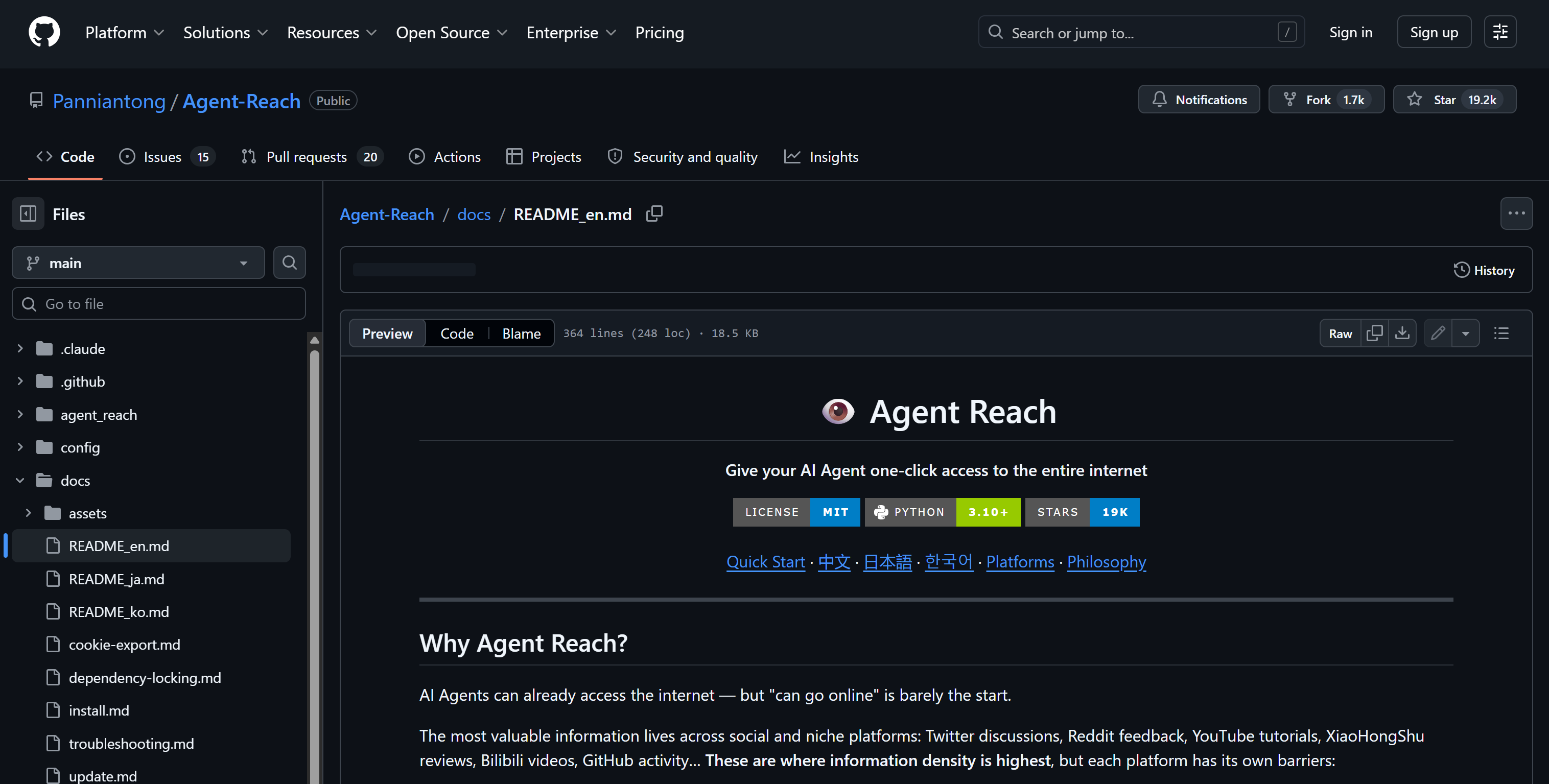Edit this file with pencil icon
This screenshot has height=784, width=1549.
tap(1438, 333)
